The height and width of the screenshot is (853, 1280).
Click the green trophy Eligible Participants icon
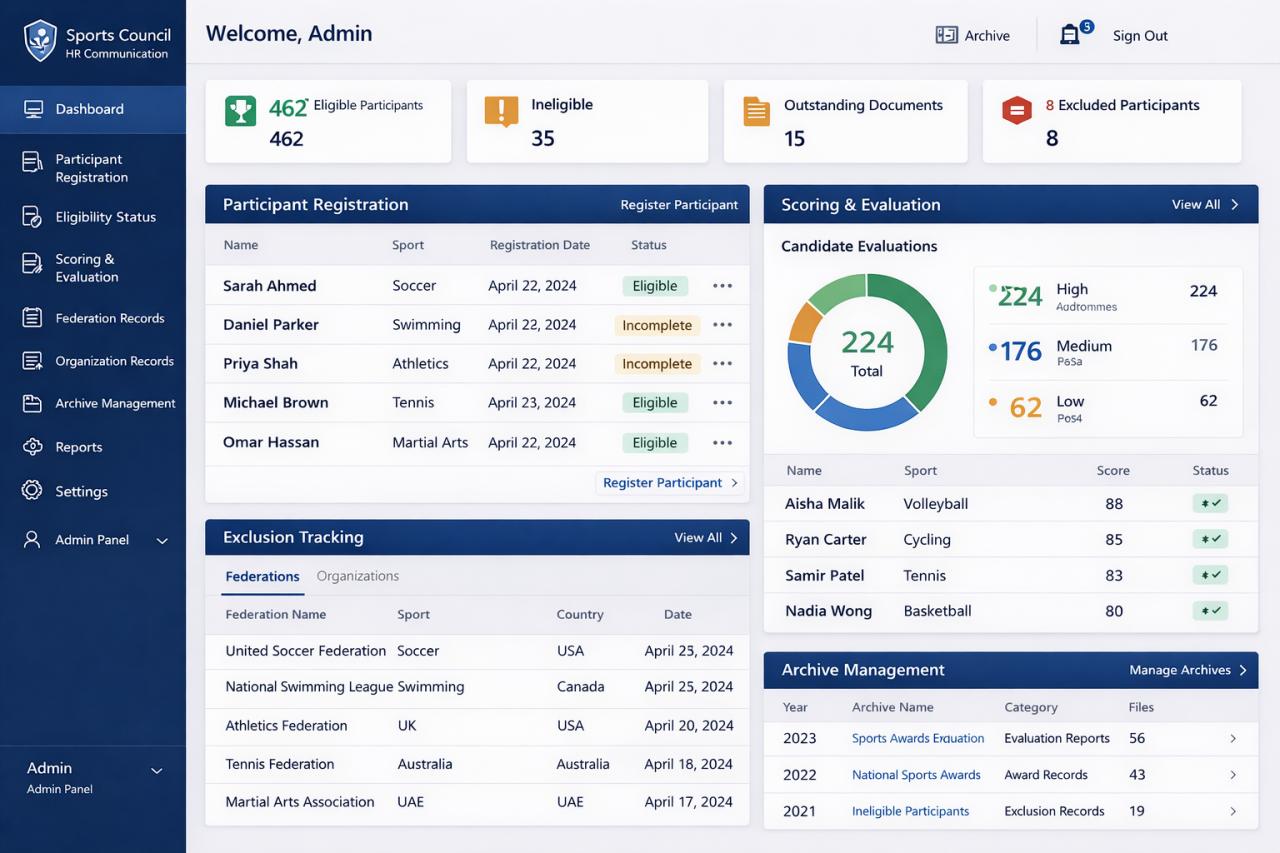click(240, 110)
